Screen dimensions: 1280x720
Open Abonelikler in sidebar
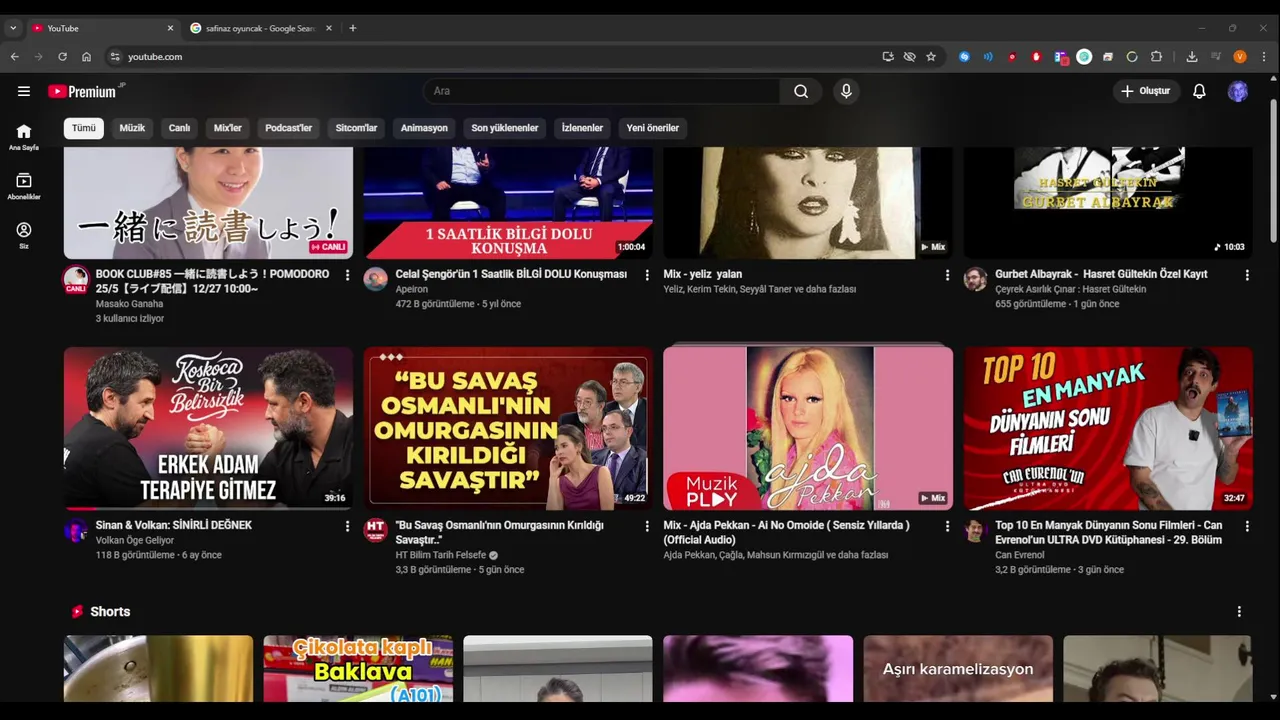[24, 186]
